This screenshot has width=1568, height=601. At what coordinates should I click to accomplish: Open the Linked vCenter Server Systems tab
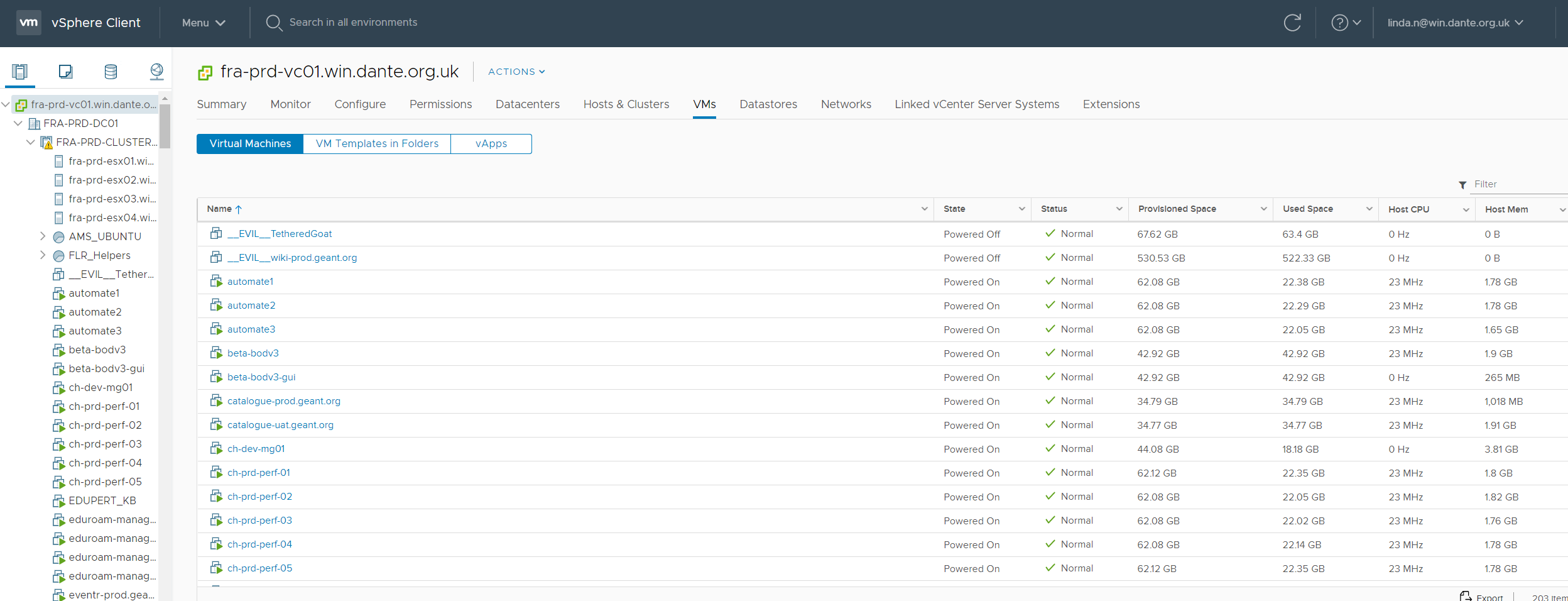(x=977, y=104)
